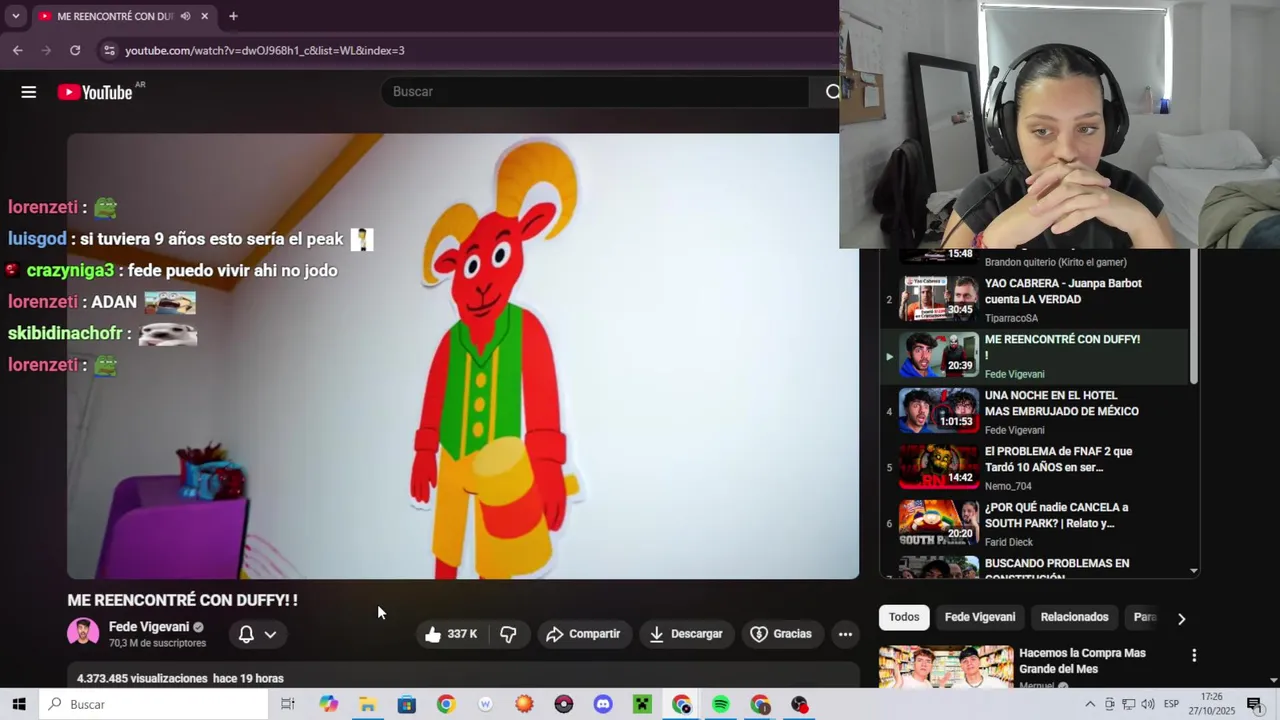Toggle notification bell for Fede Vigevani
This screenshot has height=720, width=1280.
[x=246, y=634]
